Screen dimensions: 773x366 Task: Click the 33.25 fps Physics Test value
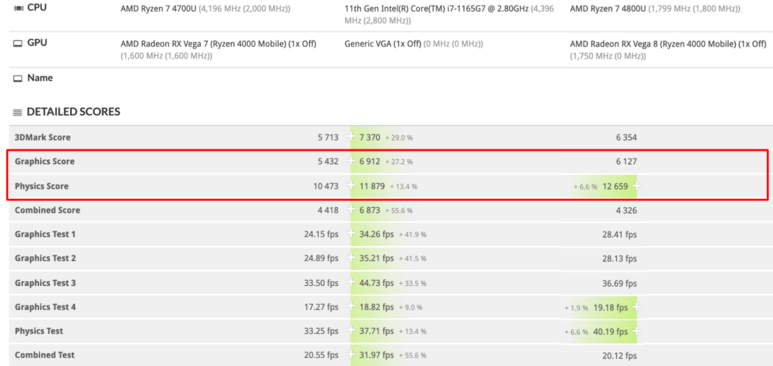click(x=321, y=331)
